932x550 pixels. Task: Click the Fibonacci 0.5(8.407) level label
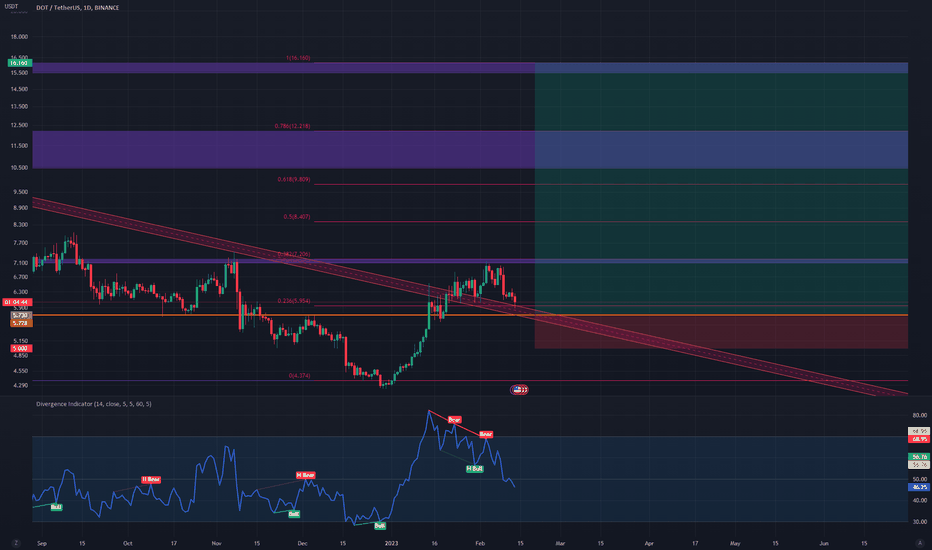pos(297,216)
